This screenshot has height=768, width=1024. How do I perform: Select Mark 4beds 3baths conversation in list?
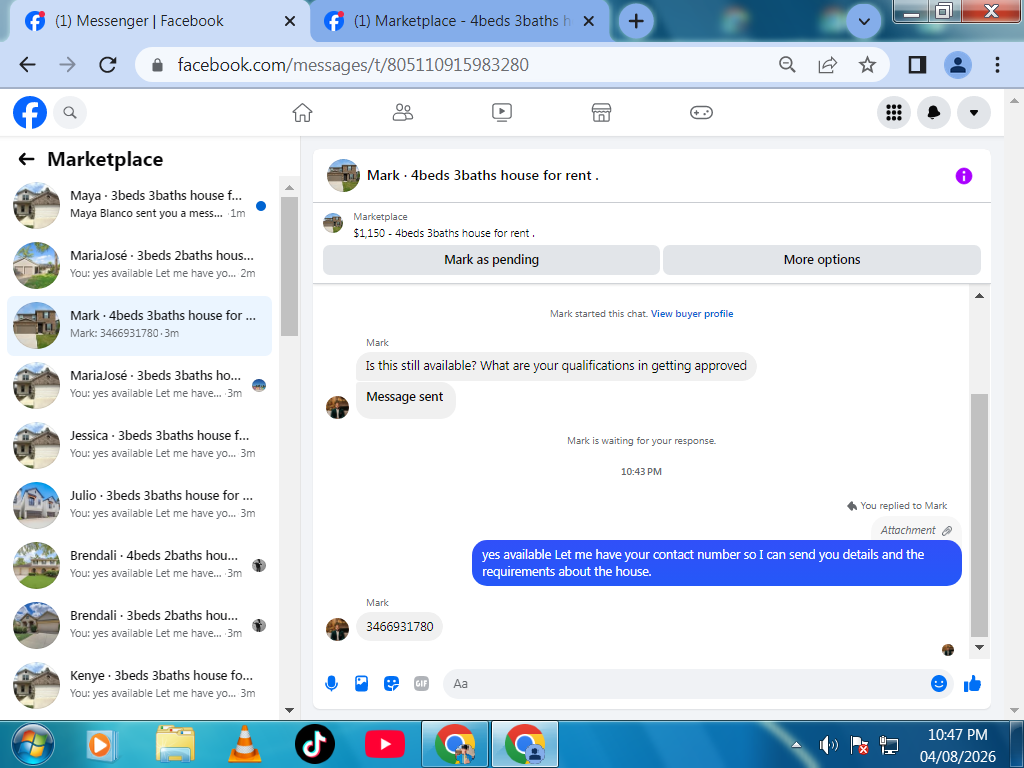139,325
